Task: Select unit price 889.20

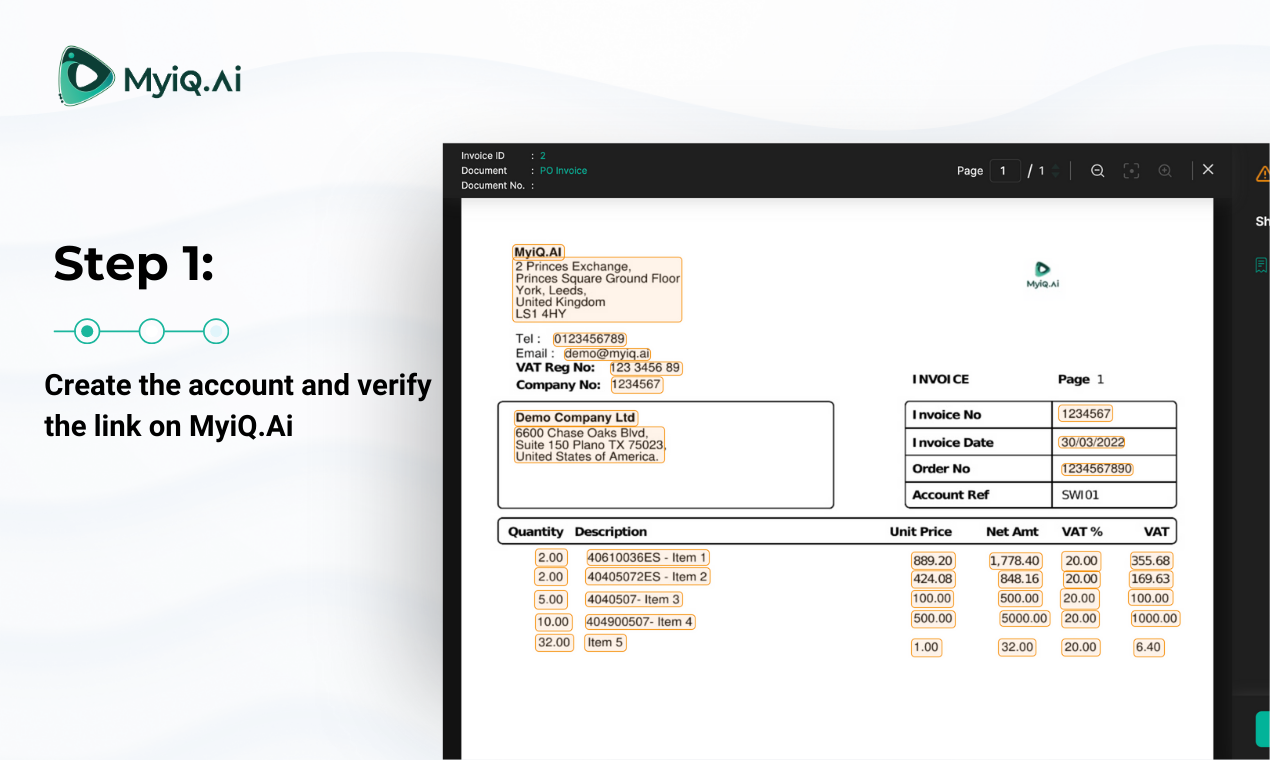Action: pyautogui.click(x=933, y=561)
